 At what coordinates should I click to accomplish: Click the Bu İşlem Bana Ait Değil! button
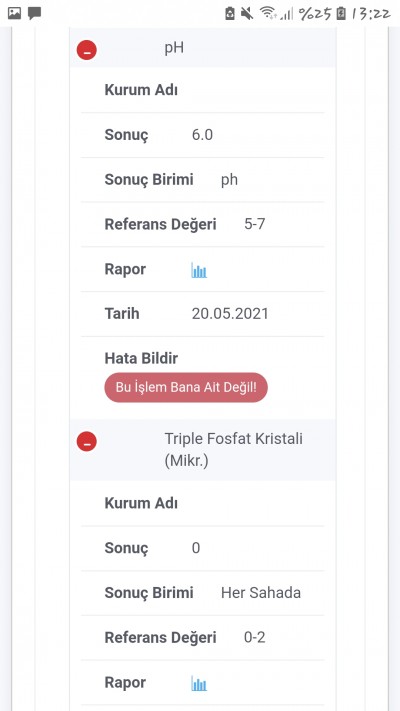(186, 387)
